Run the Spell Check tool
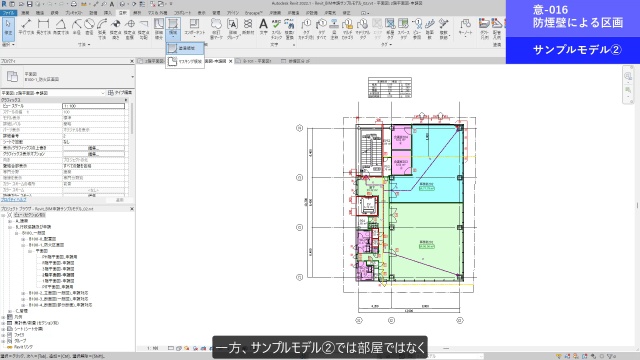 276,29
